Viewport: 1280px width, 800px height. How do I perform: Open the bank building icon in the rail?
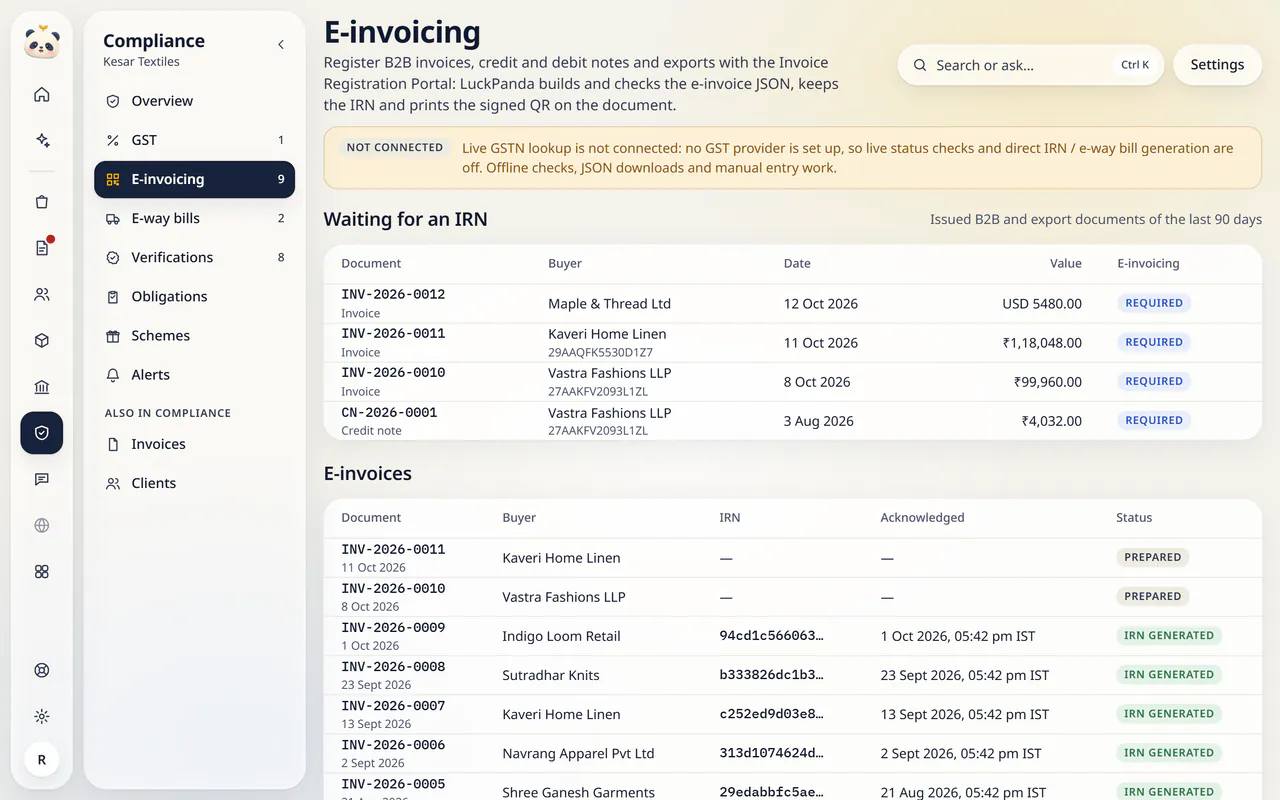click(x=42, y=387)
